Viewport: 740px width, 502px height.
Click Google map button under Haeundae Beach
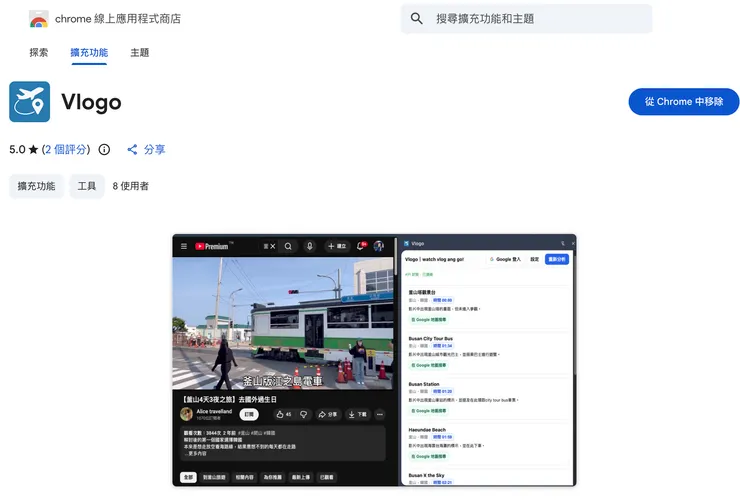[x=429, y=456]
